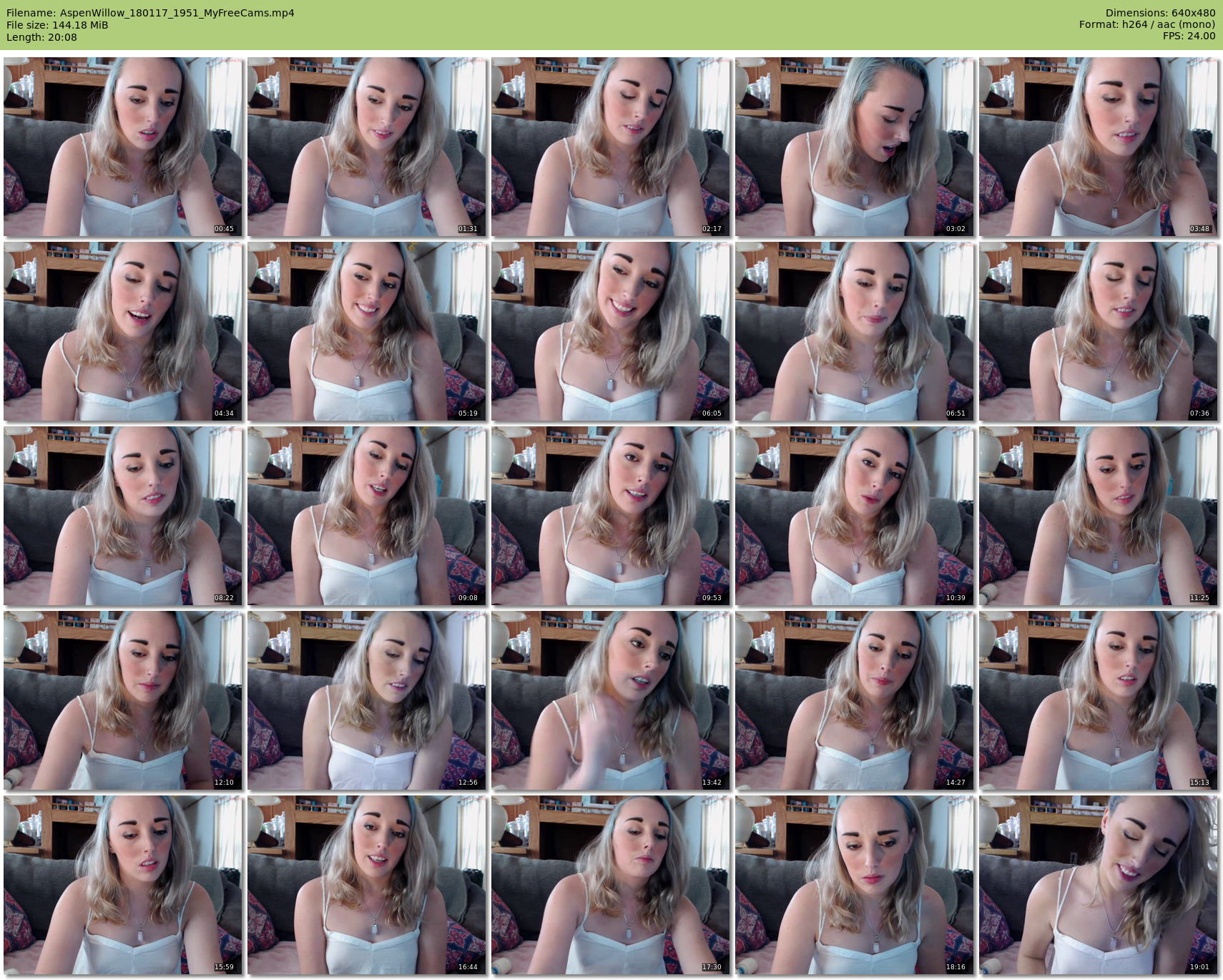
Task: Click the frame marked 06:51
Action: pos(855,331)
